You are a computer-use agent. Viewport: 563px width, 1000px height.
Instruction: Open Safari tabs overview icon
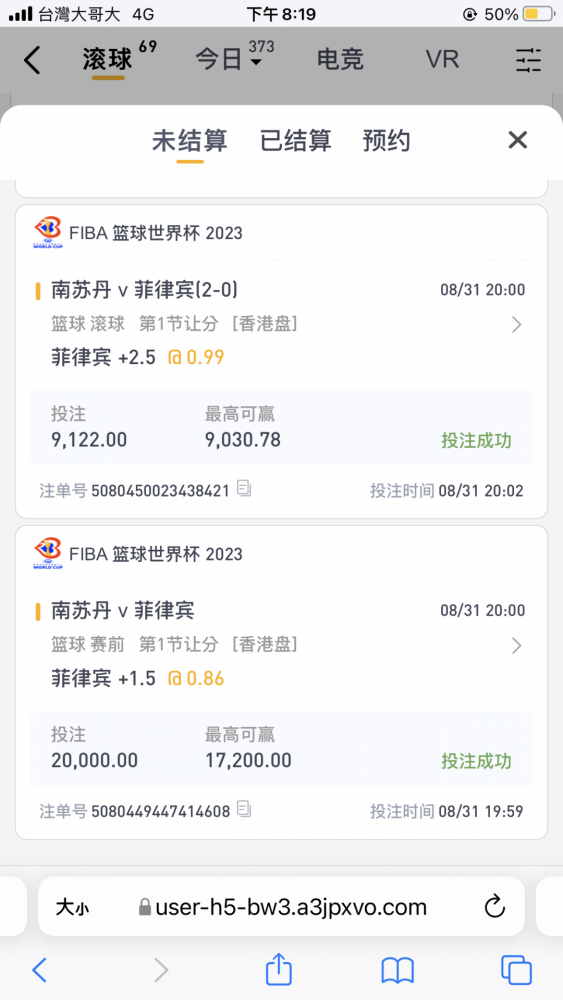516,970
